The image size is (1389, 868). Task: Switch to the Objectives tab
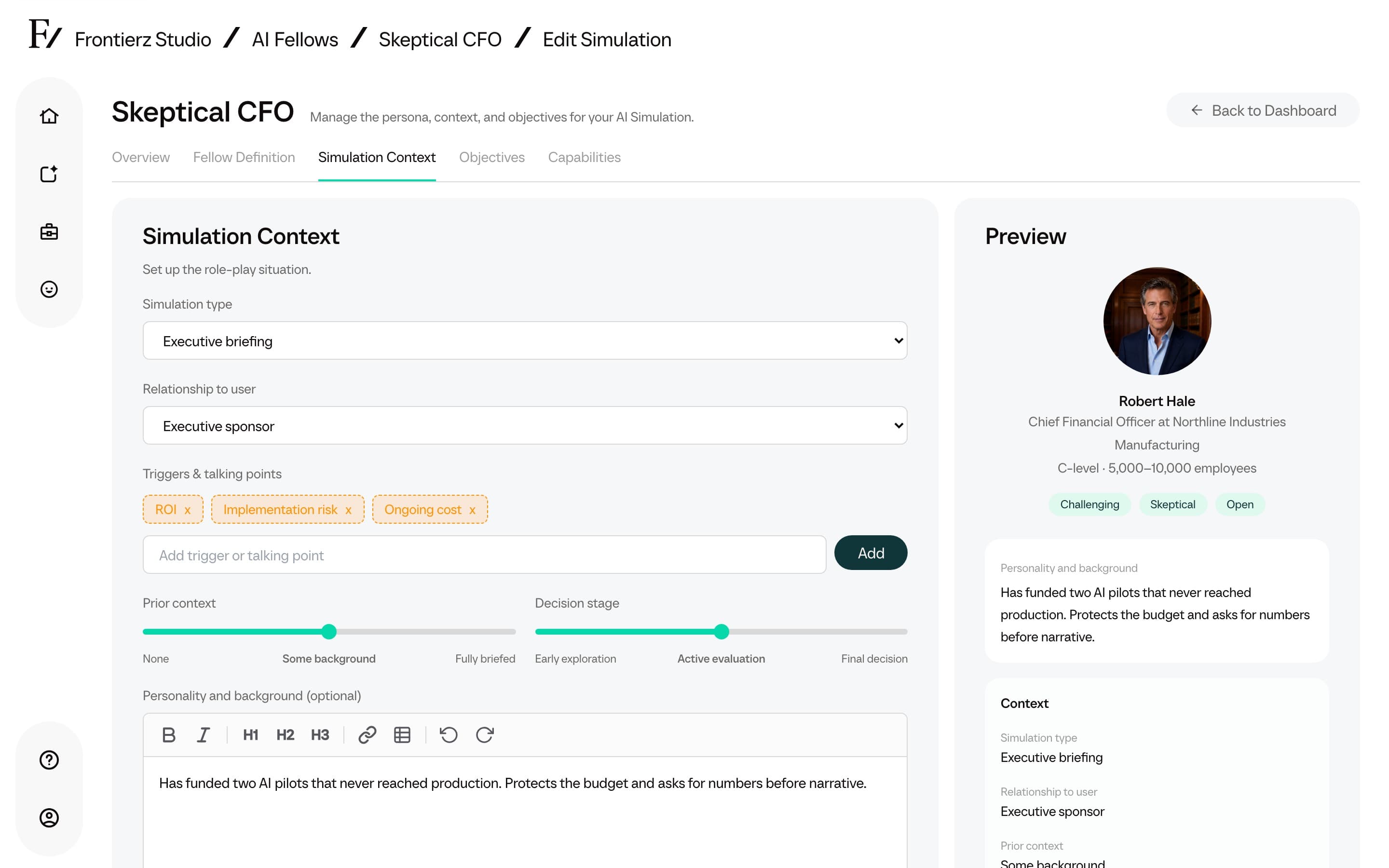pos(492,157)
